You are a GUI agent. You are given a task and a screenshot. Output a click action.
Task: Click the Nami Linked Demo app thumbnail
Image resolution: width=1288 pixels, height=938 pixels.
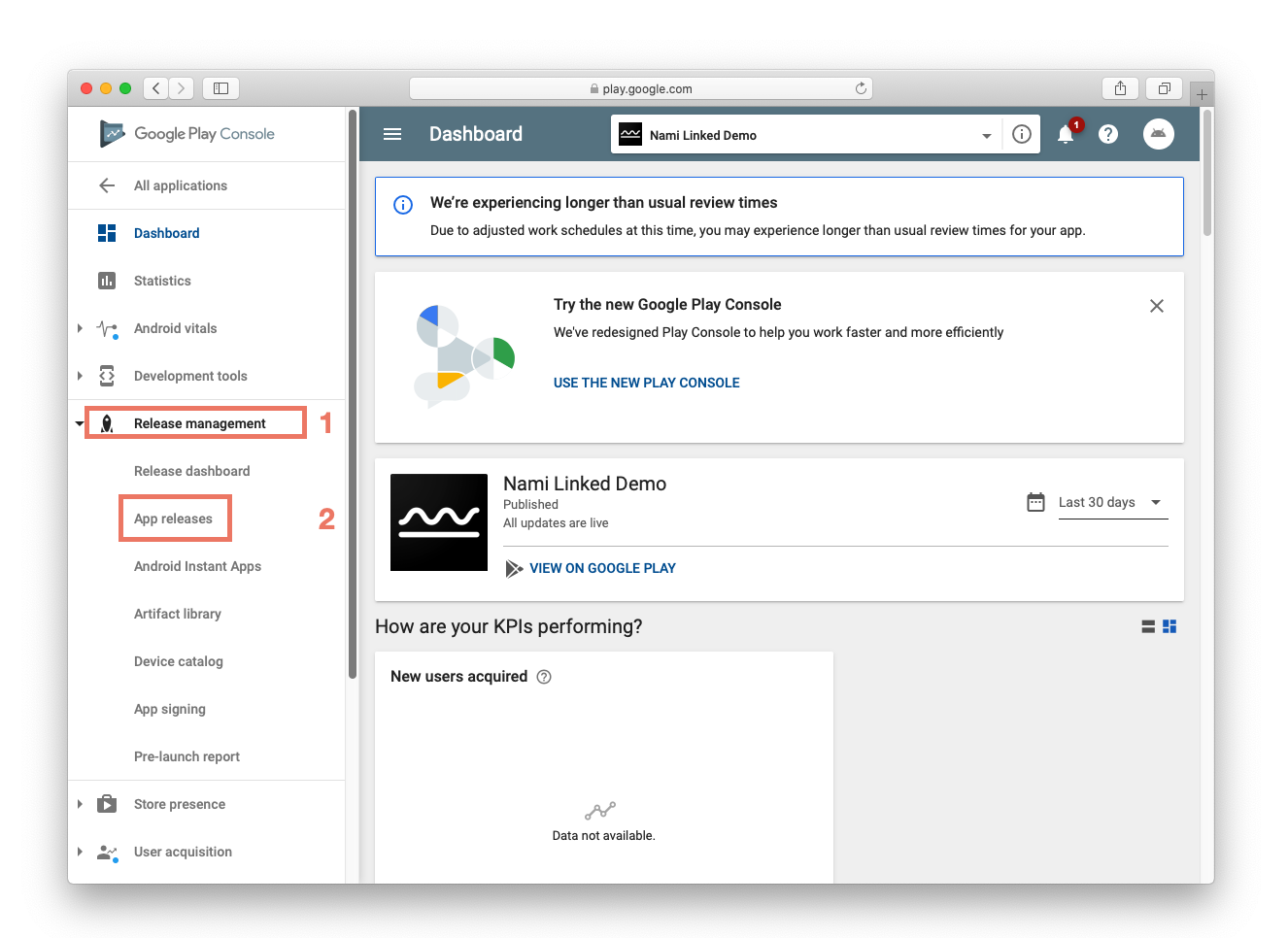pos(439,522)
